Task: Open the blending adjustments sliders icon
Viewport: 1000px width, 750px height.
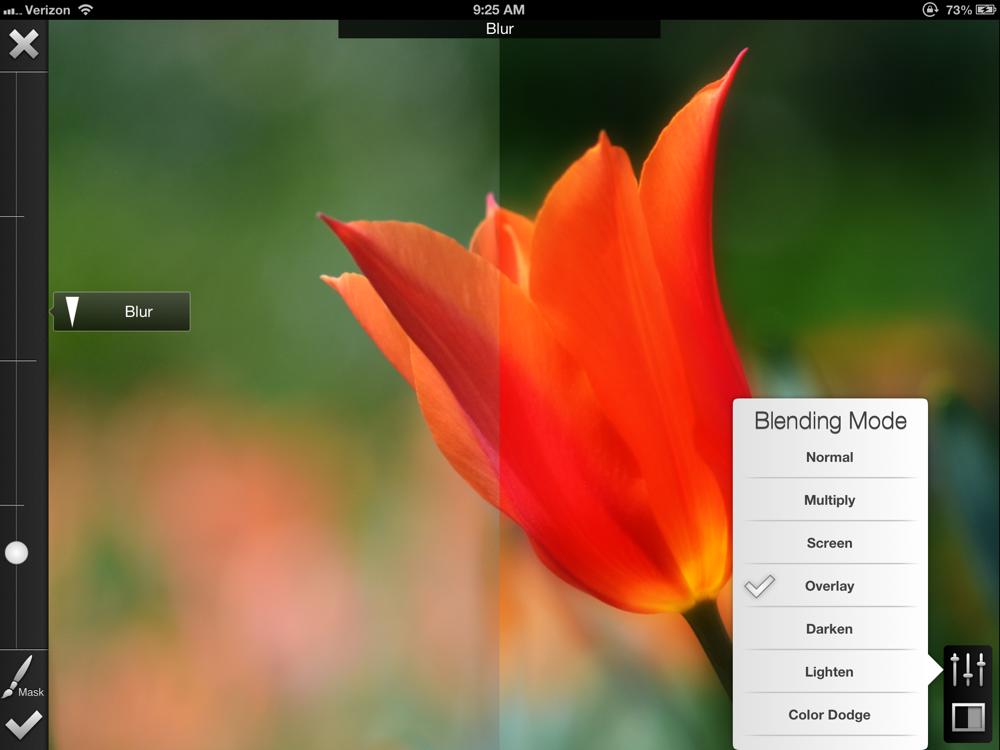Action: [x=967, y=670]
